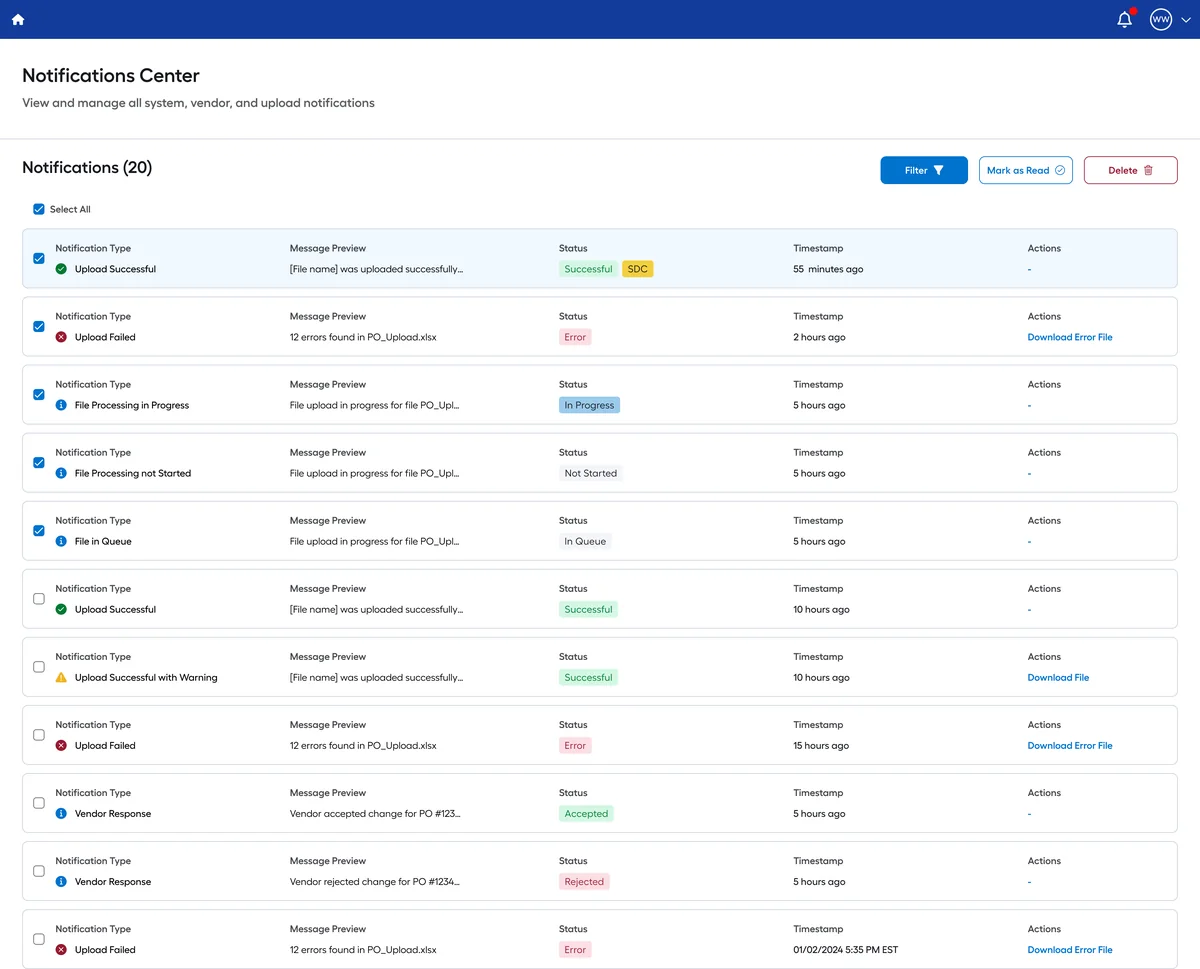Download Error File for 2 hours ago failure
This screenshot has height=969, width=1200.
click(1070, 337)
